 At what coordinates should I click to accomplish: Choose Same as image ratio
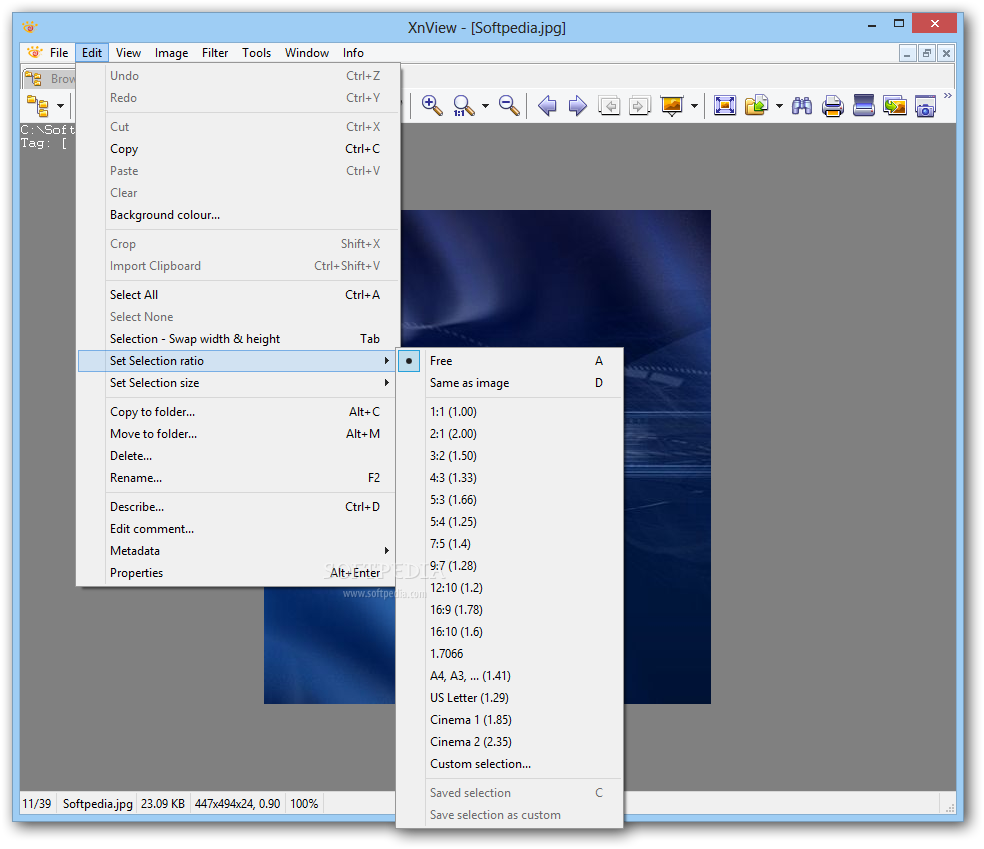coord(510,383)
